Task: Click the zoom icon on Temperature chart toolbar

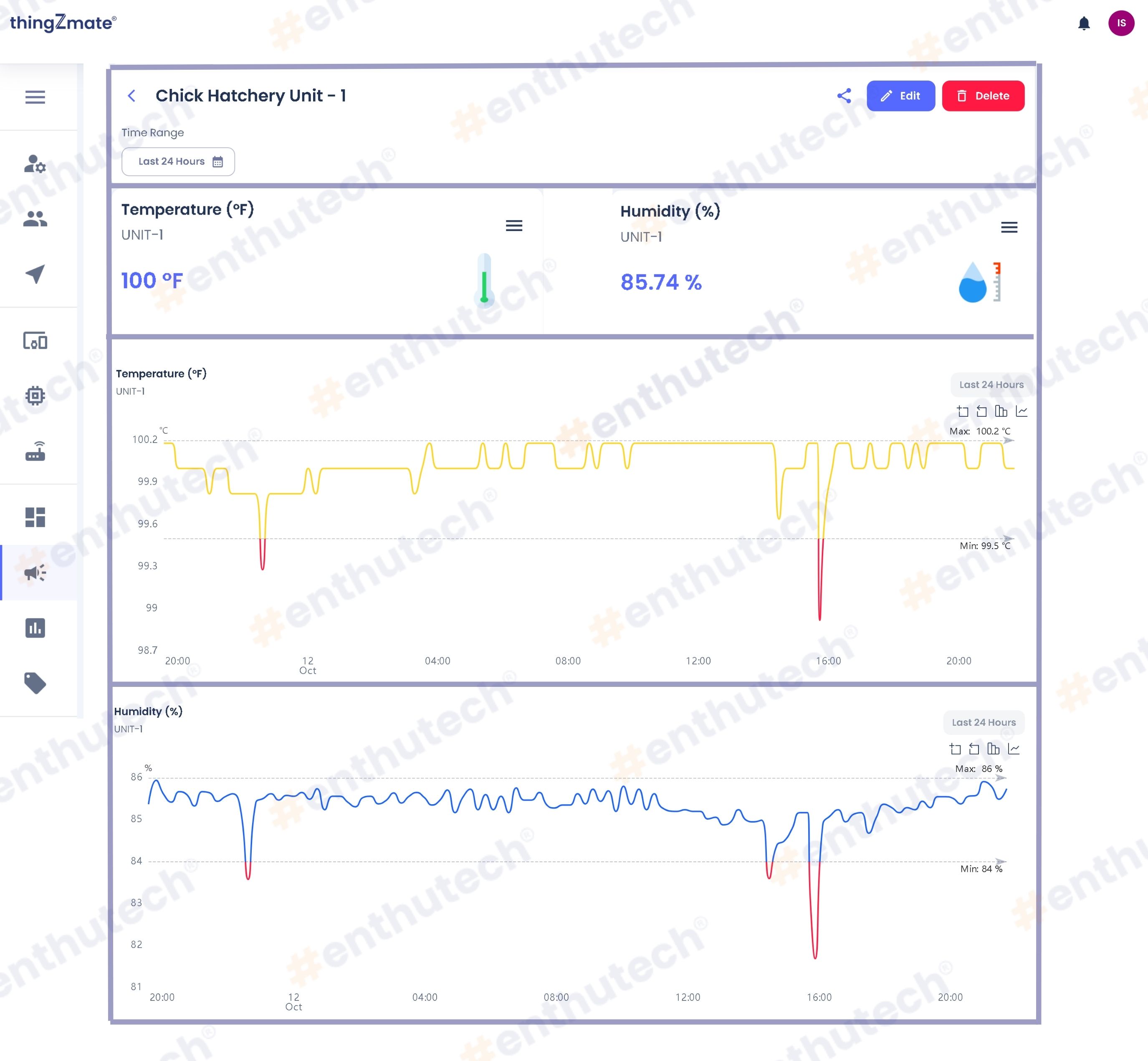Action: tap(963, 411)
